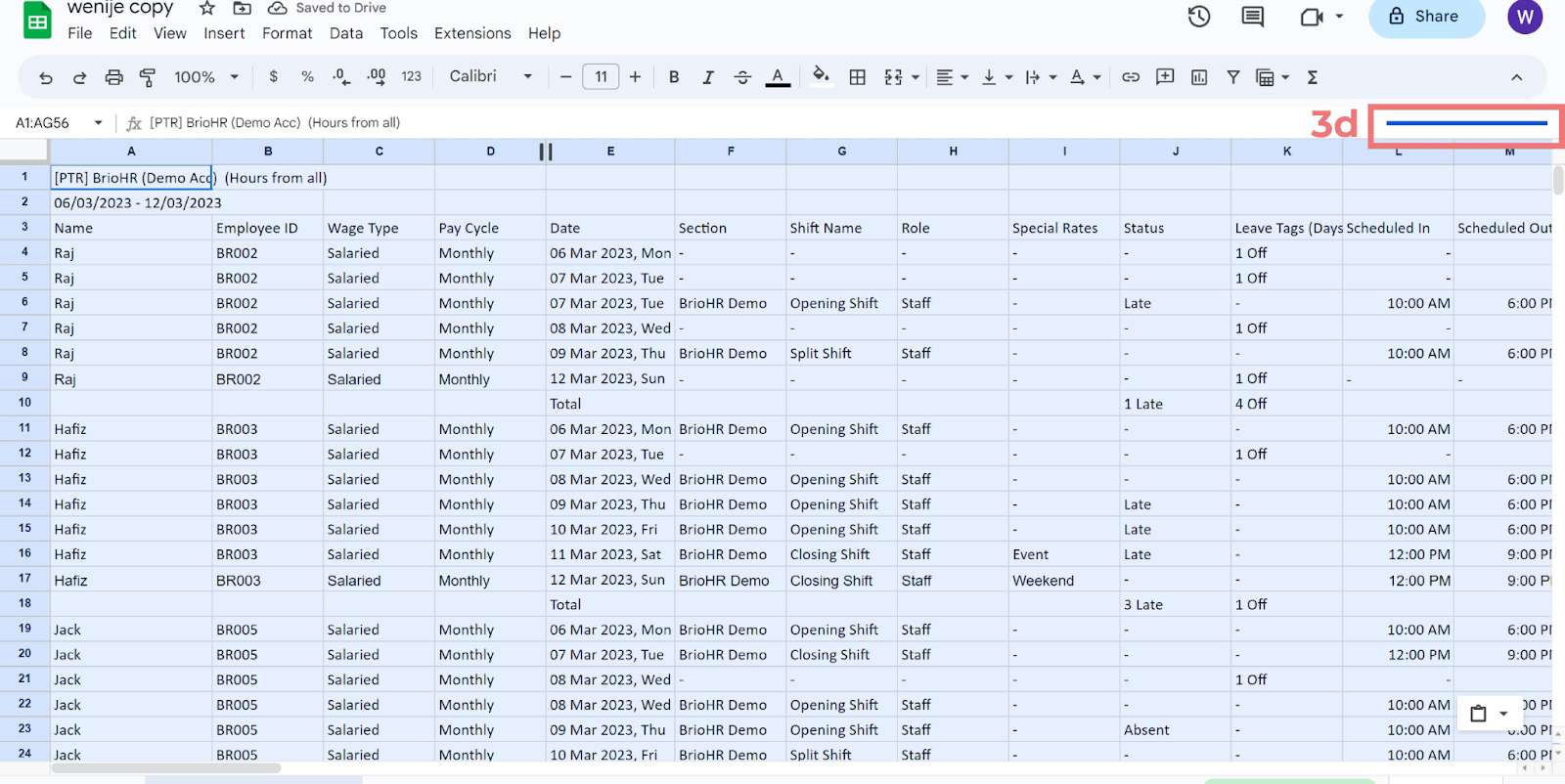Screen dimensions: 1565x784
Task: Open the View menu
Action: pos(170,33)
